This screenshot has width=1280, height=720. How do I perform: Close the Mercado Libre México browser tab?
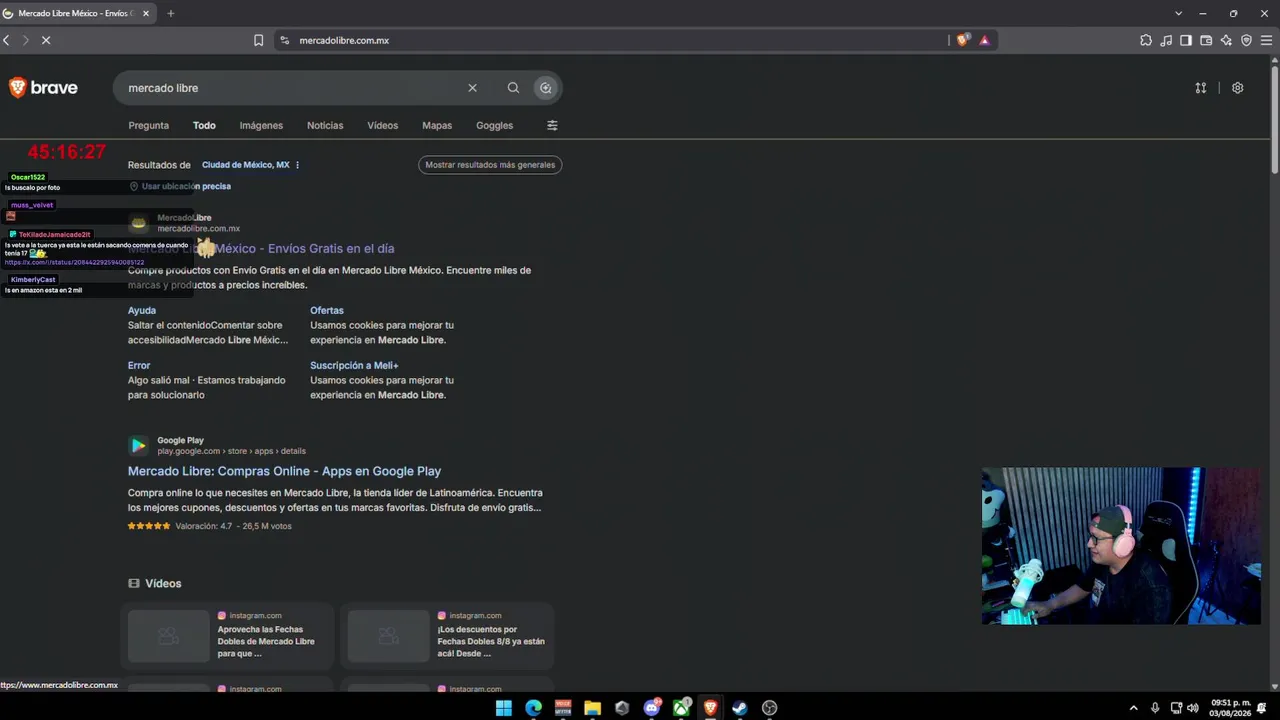(145, 13)
